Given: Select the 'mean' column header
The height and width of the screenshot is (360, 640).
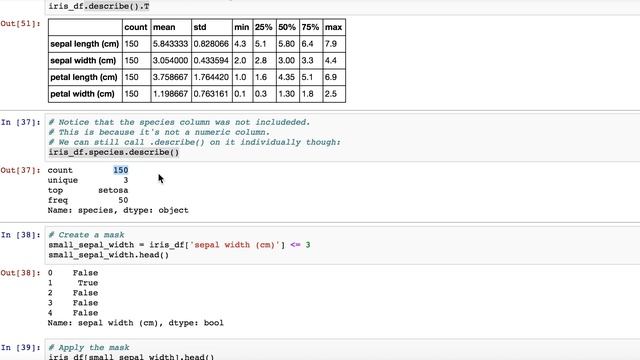Looking at the screenshot, I should (x=164, y=27).
